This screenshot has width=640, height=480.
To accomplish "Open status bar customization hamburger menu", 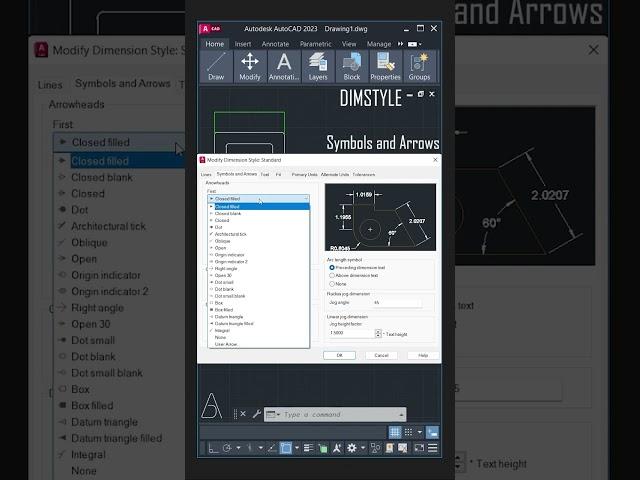I will [x=433, y=448].
